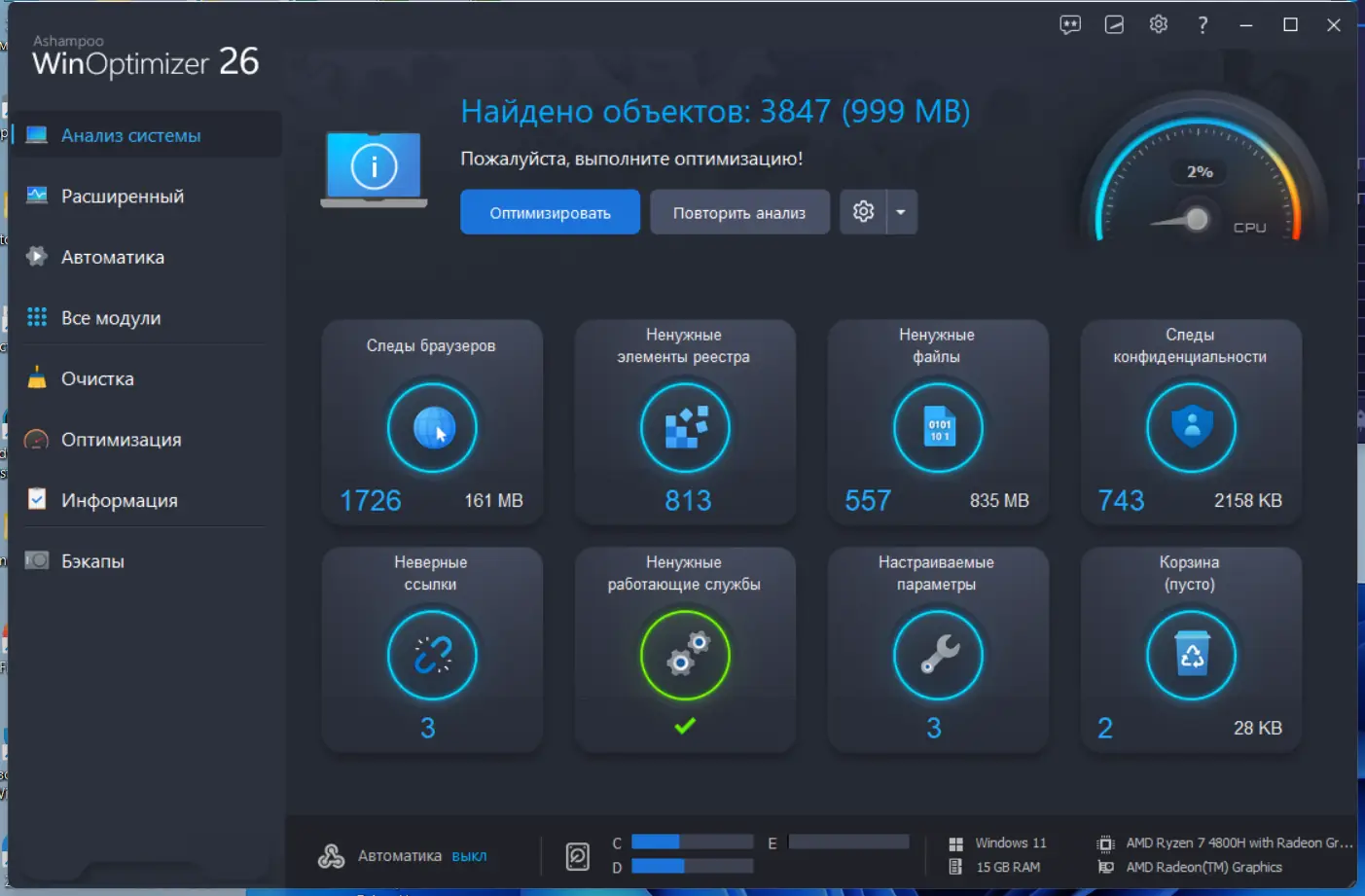Viewport: 1365px width, 896px height.
Task: Click Повторить анализ to rescan
Action: 739,211
